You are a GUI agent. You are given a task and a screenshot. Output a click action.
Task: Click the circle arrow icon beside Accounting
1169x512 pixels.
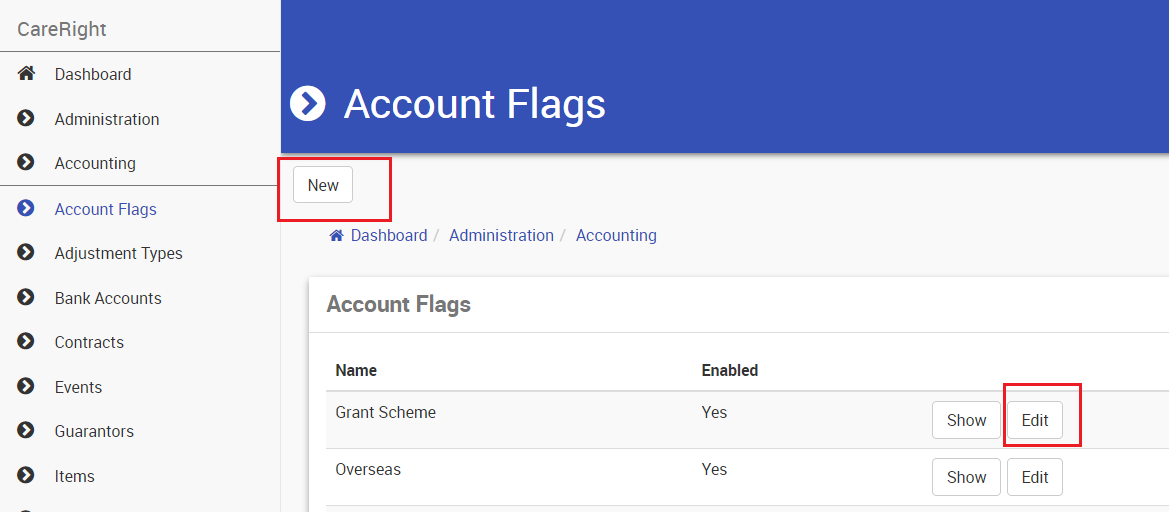27,163
